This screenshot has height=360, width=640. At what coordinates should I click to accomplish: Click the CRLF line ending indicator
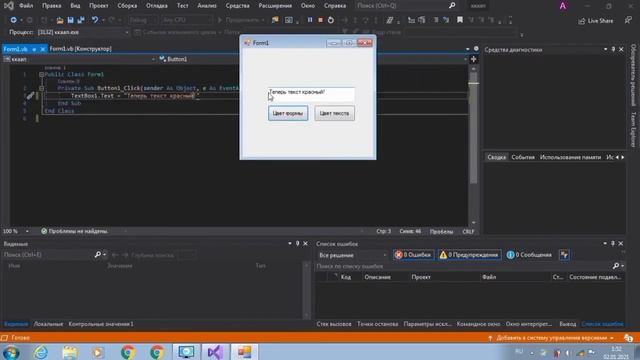(468, 231)
